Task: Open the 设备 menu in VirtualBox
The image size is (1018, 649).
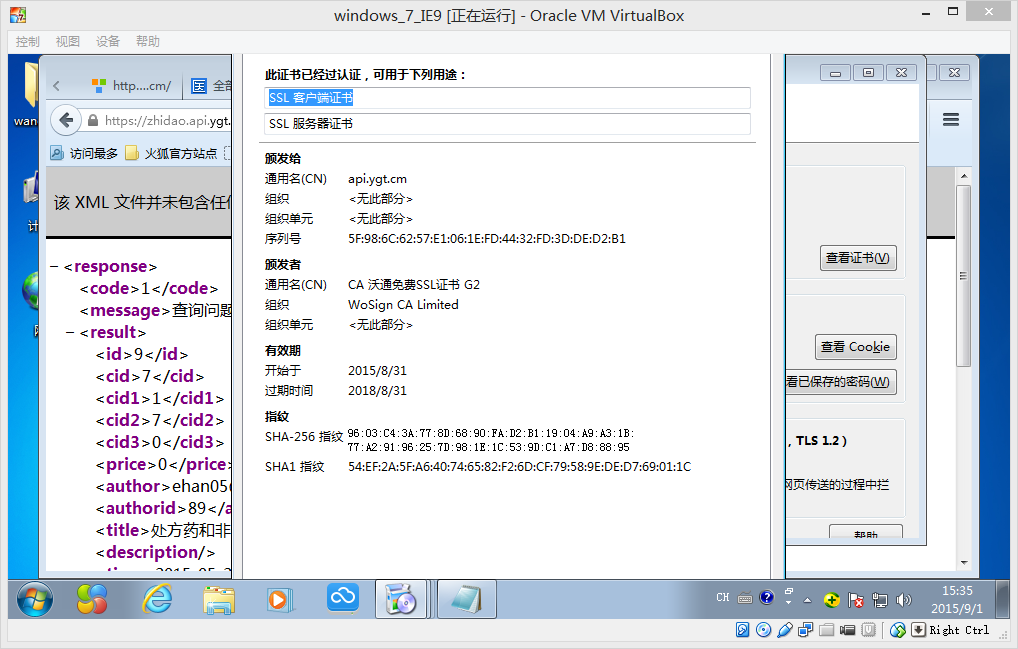Action: coord(108,42)
